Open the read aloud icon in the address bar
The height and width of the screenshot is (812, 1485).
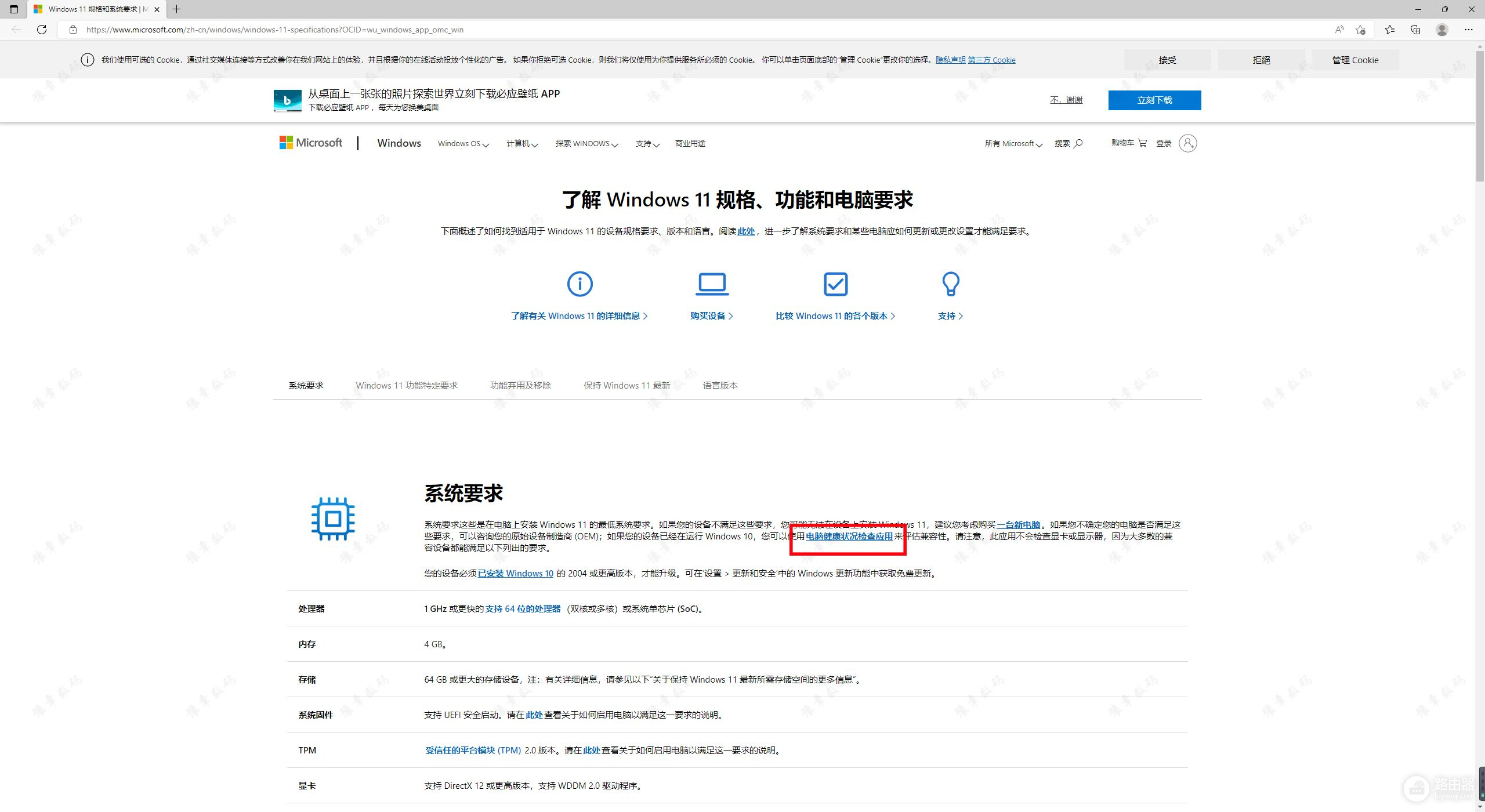click(x=1339, y=30)
